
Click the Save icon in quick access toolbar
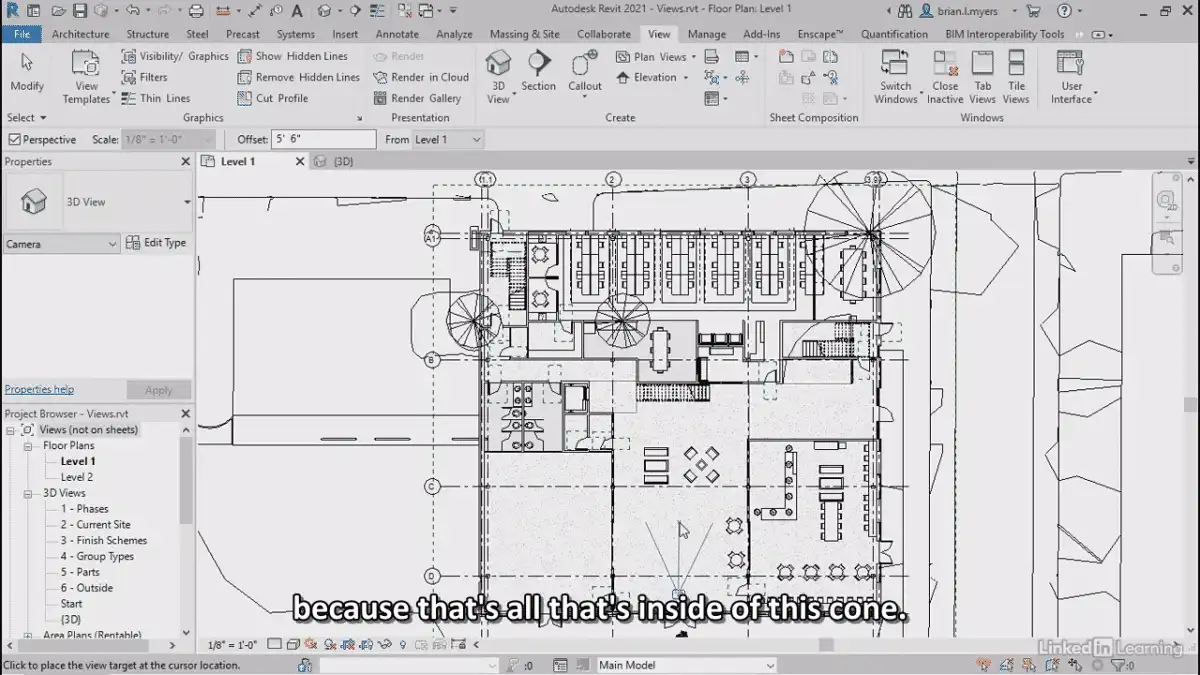tap(82, 11)
